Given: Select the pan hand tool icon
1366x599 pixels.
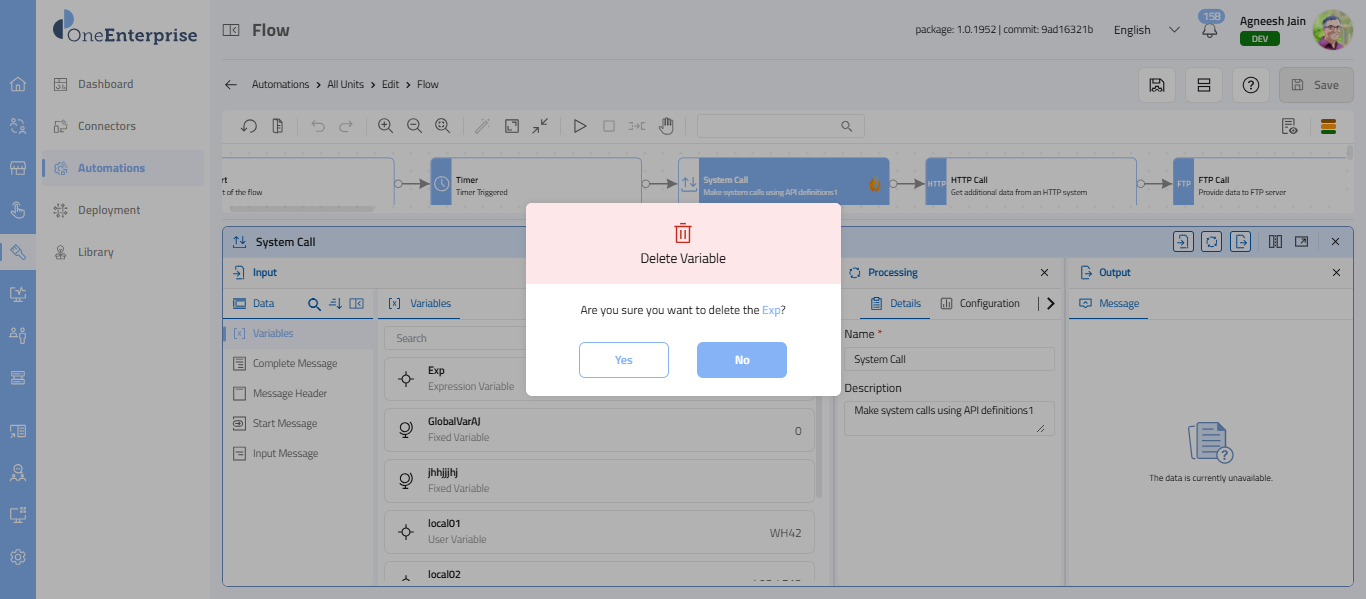Looking at the screenshot, I should (x=666, y=126).
